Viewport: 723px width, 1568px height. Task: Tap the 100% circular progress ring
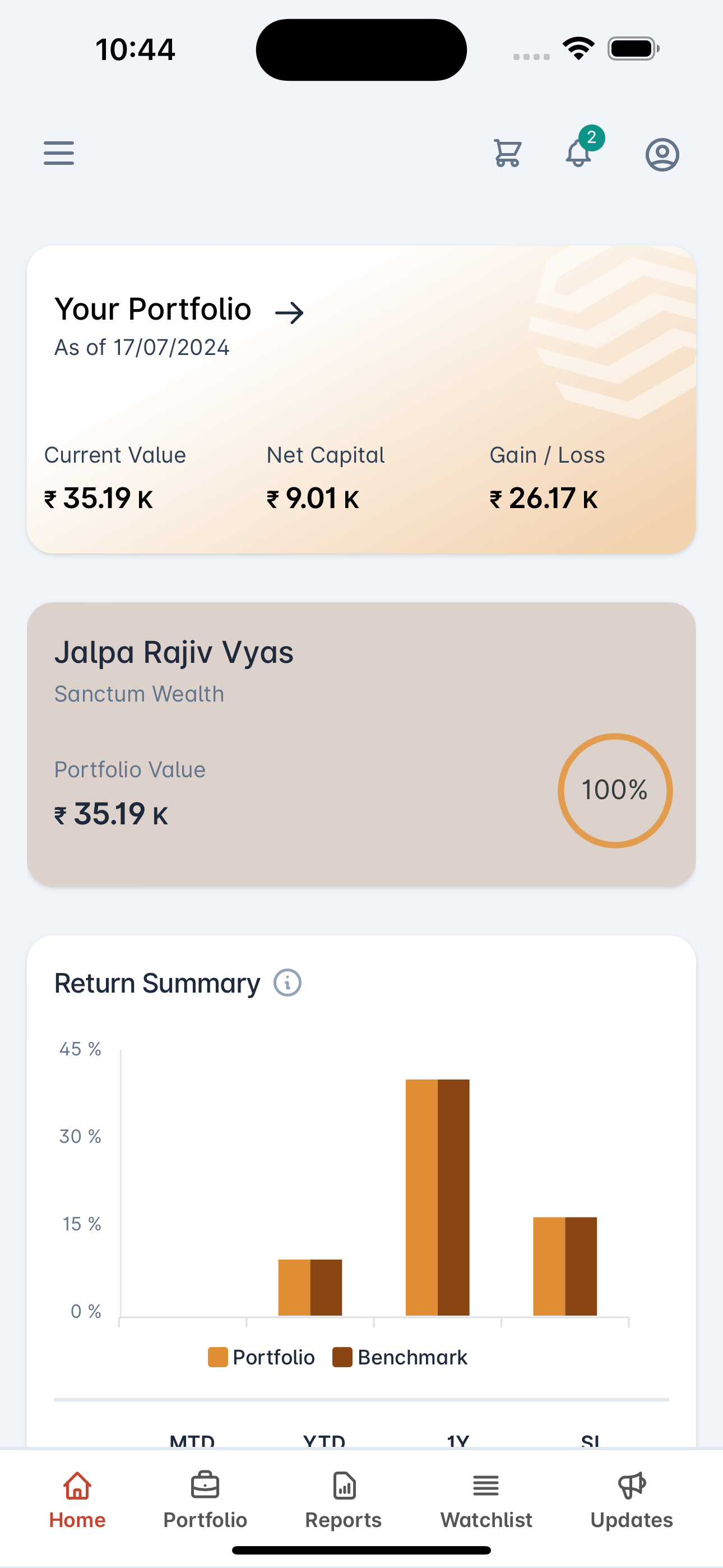(x=615, y=790)
